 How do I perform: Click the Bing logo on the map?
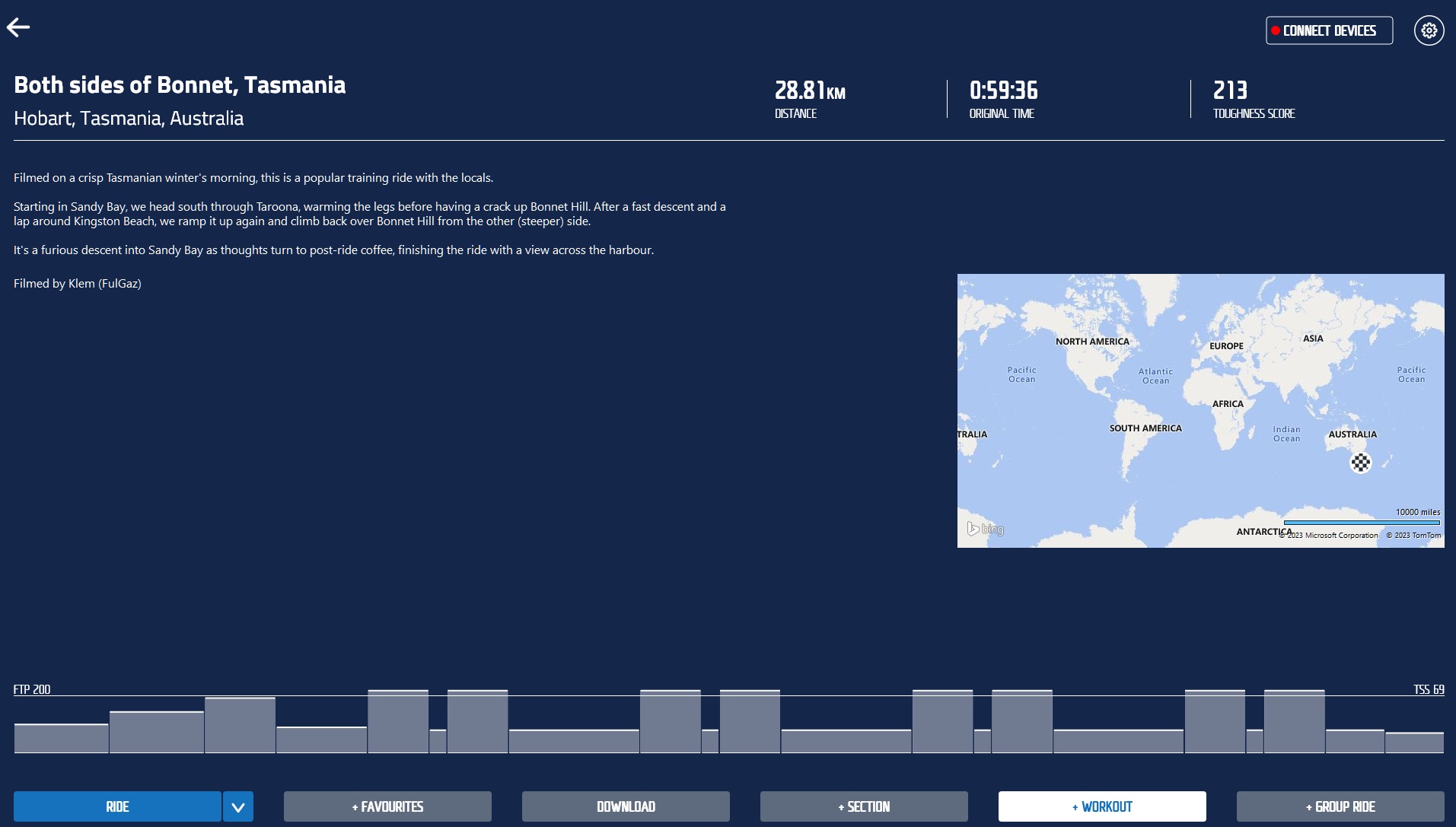click(986, 529)
